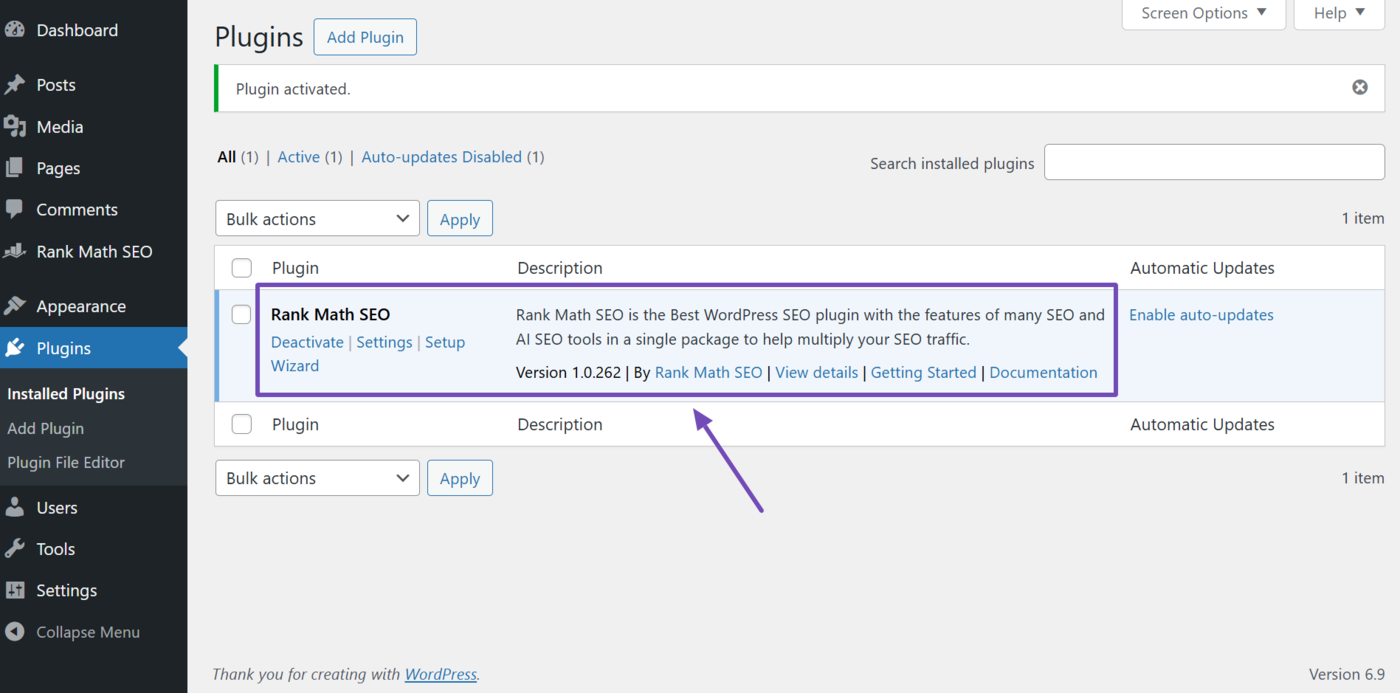Expand the Help panel
The height and width of the screenshot is (693, 1400).
(1339, 13)
